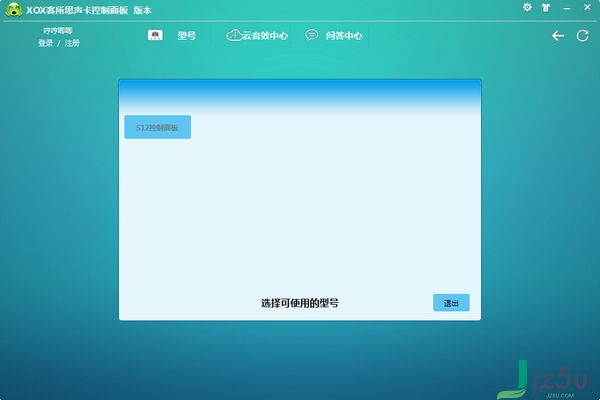Viewport: 600px width, 400px height.
Task: Switch to 云音效中心 tab
Action: pyautogui.click(x=265, y=36)
